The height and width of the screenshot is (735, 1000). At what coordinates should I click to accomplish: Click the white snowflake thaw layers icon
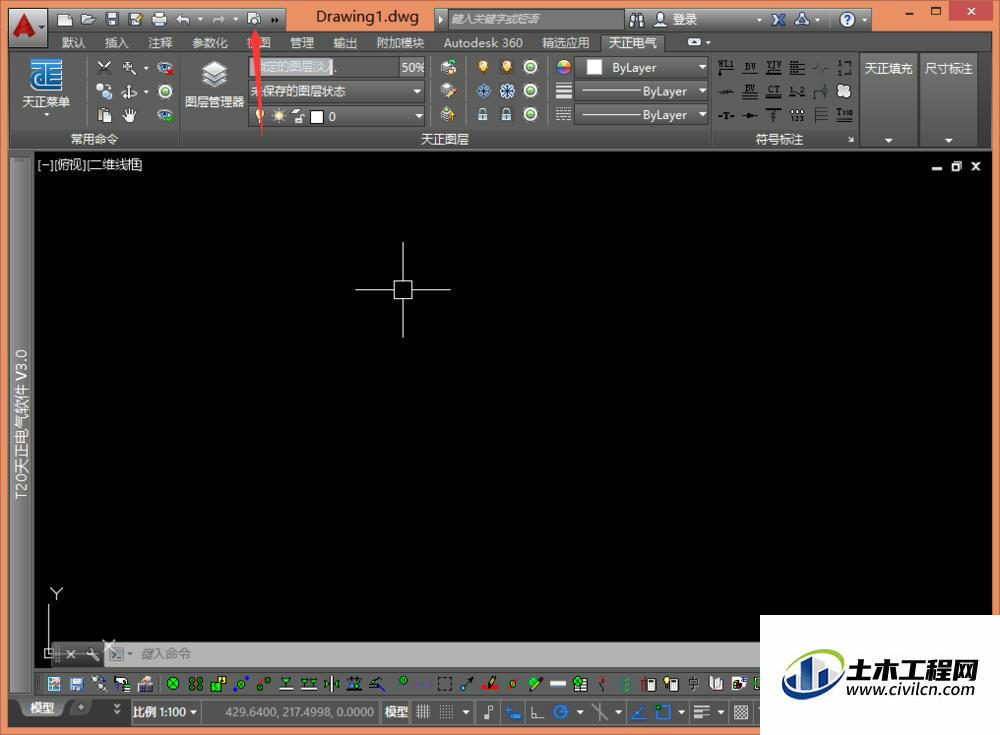507,91
